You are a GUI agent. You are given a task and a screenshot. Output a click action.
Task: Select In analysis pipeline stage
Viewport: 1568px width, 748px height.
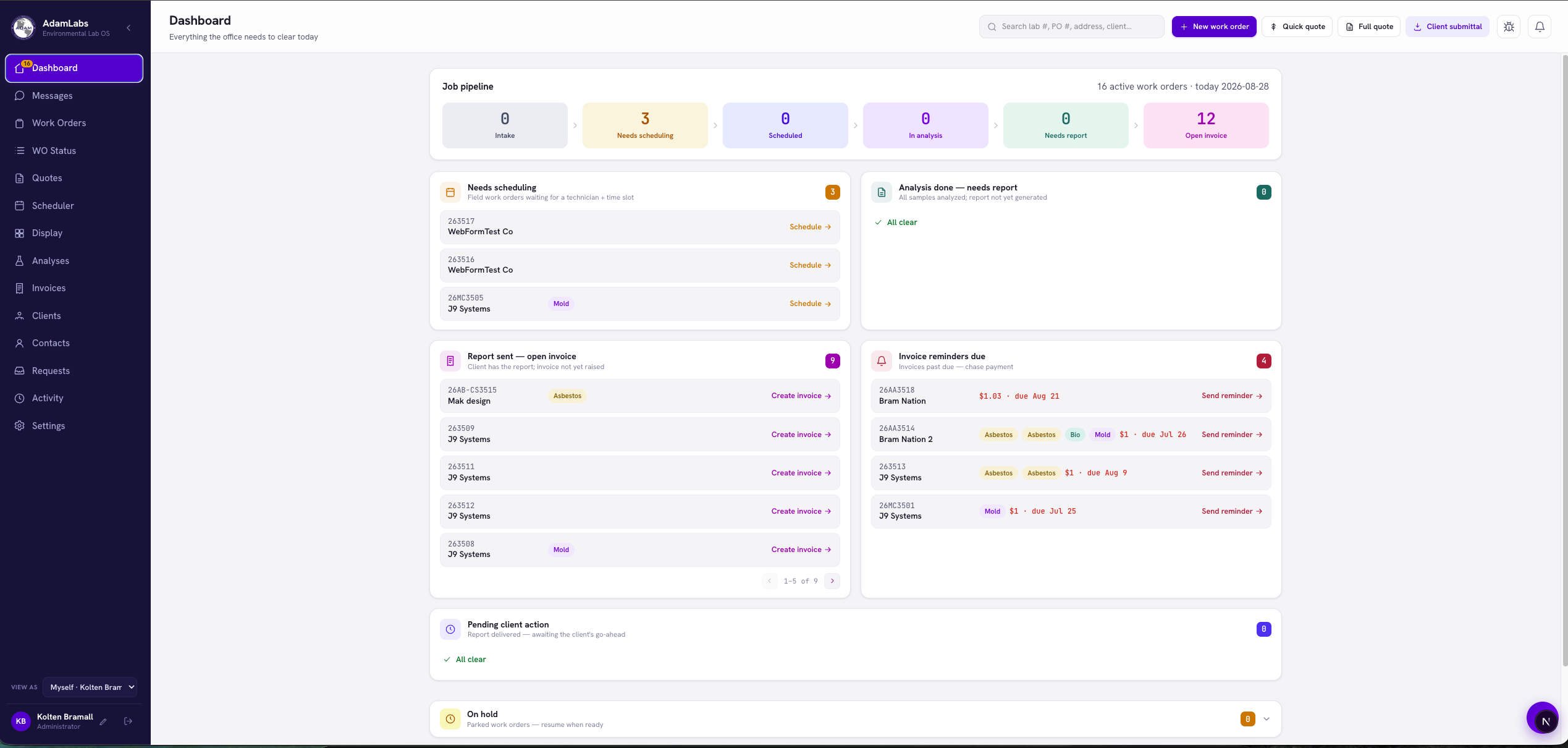(925, 125)
